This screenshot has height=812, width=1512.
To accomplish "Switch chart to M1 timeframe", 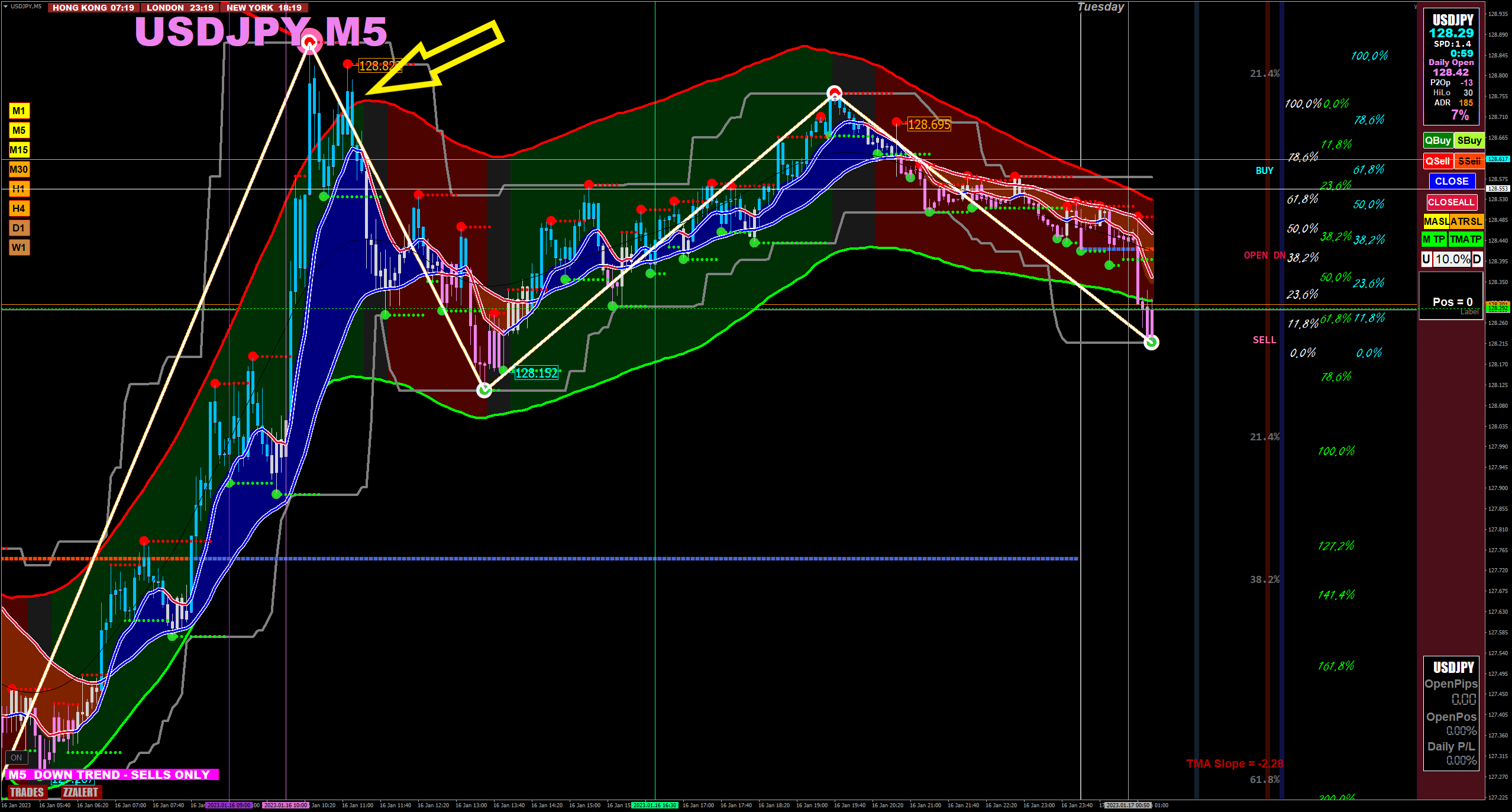I will point(19,111).
